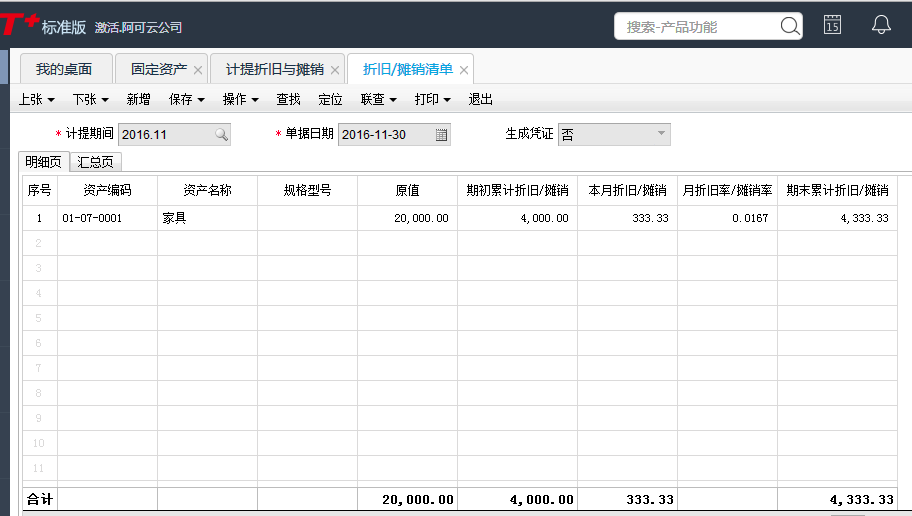Switch to the 汇总页 tab
The width and height of the screenshot is (912, 516).
click(x=95, y=162)
